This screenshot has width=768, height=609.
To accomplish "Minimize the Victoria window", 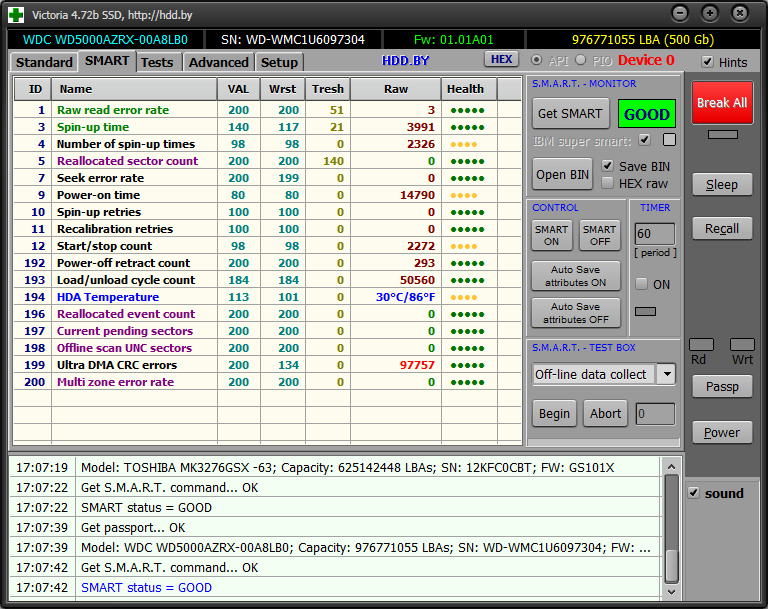I will click(x=680, y=13).
